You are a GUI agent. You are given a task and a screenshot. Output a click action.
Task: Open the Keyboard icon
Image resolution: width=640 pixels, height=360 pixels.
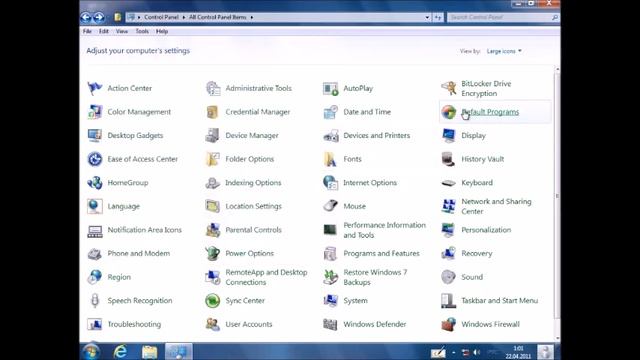(449, 183)
